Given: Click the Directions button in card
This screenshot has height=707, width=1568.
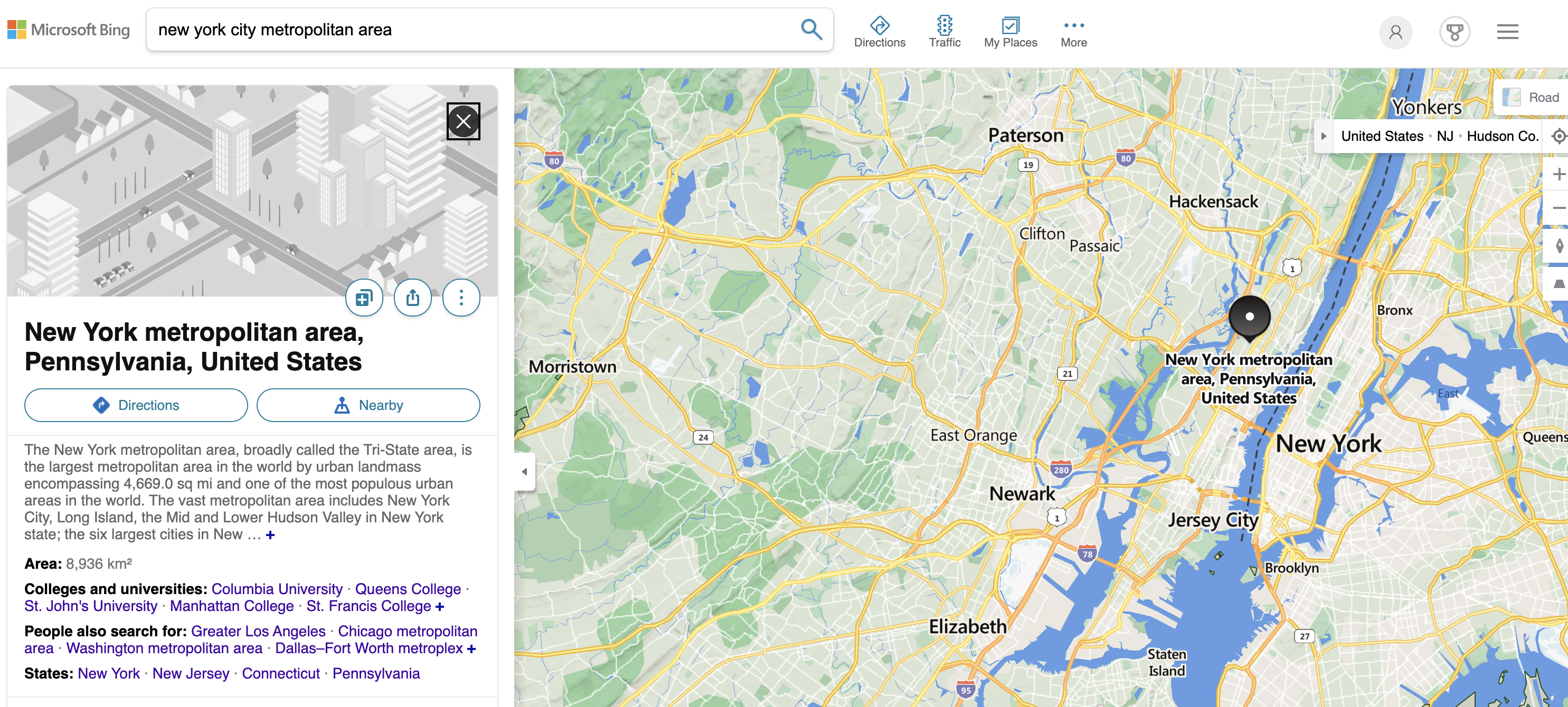Looking at the screenshot, I should (136, 405).
